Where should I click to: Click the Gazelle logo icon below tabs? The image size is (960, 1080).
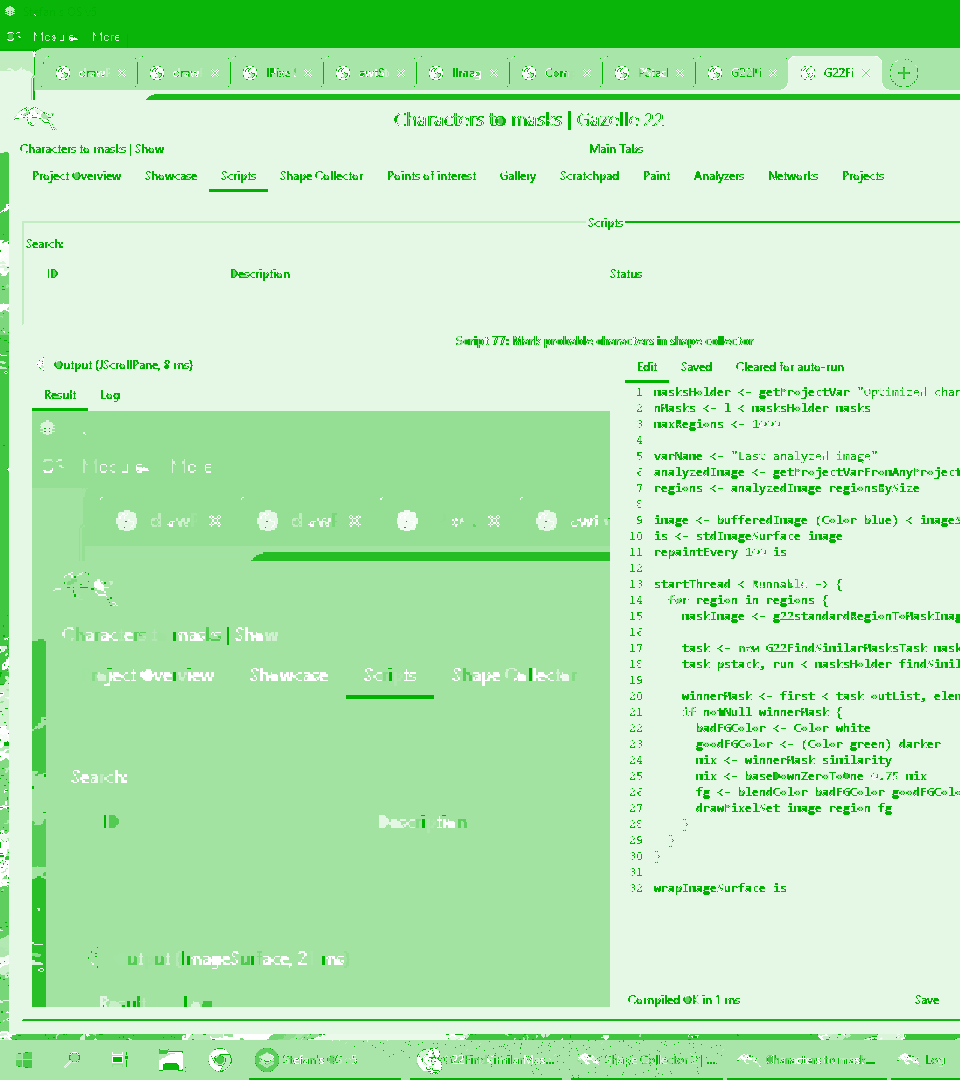click(x=37, y=118)
